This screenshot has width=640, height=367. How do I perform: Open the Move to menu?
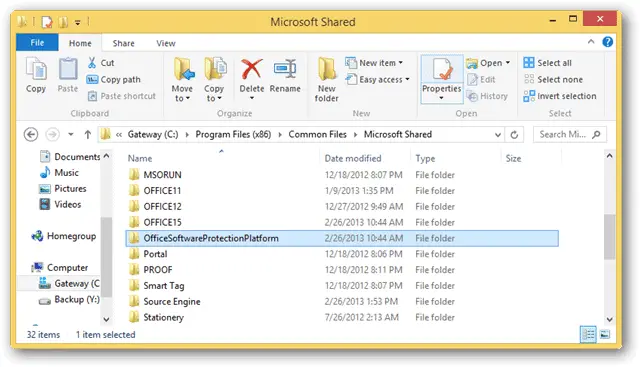[182, 80]
